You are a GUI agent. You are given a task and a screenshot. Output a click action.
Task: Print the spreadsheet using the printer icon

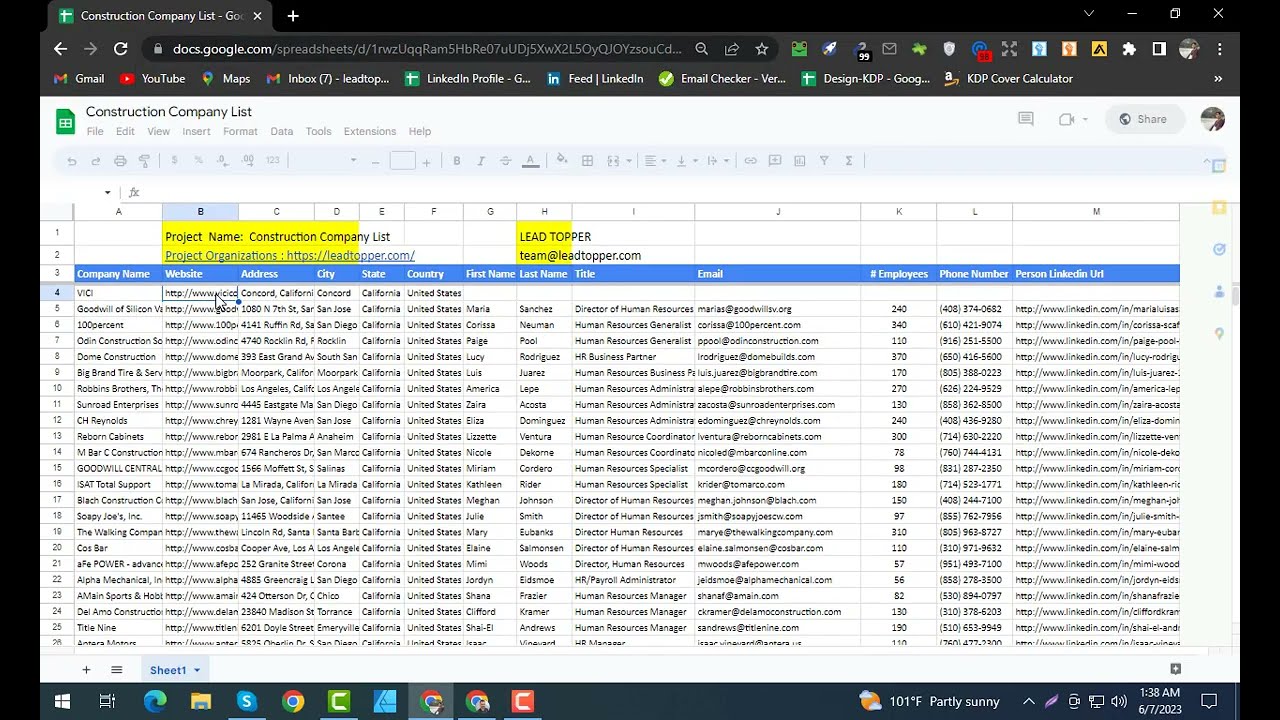[x=120, y=161]
